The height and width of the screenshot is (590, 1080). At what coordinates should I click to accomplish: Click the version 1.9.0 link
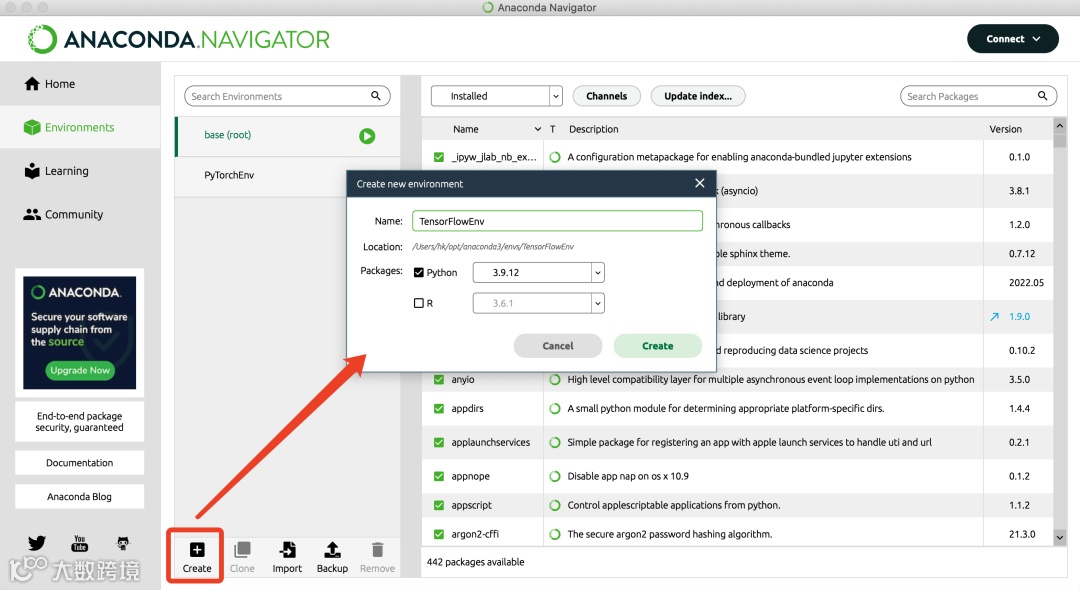click(1019, 317)
